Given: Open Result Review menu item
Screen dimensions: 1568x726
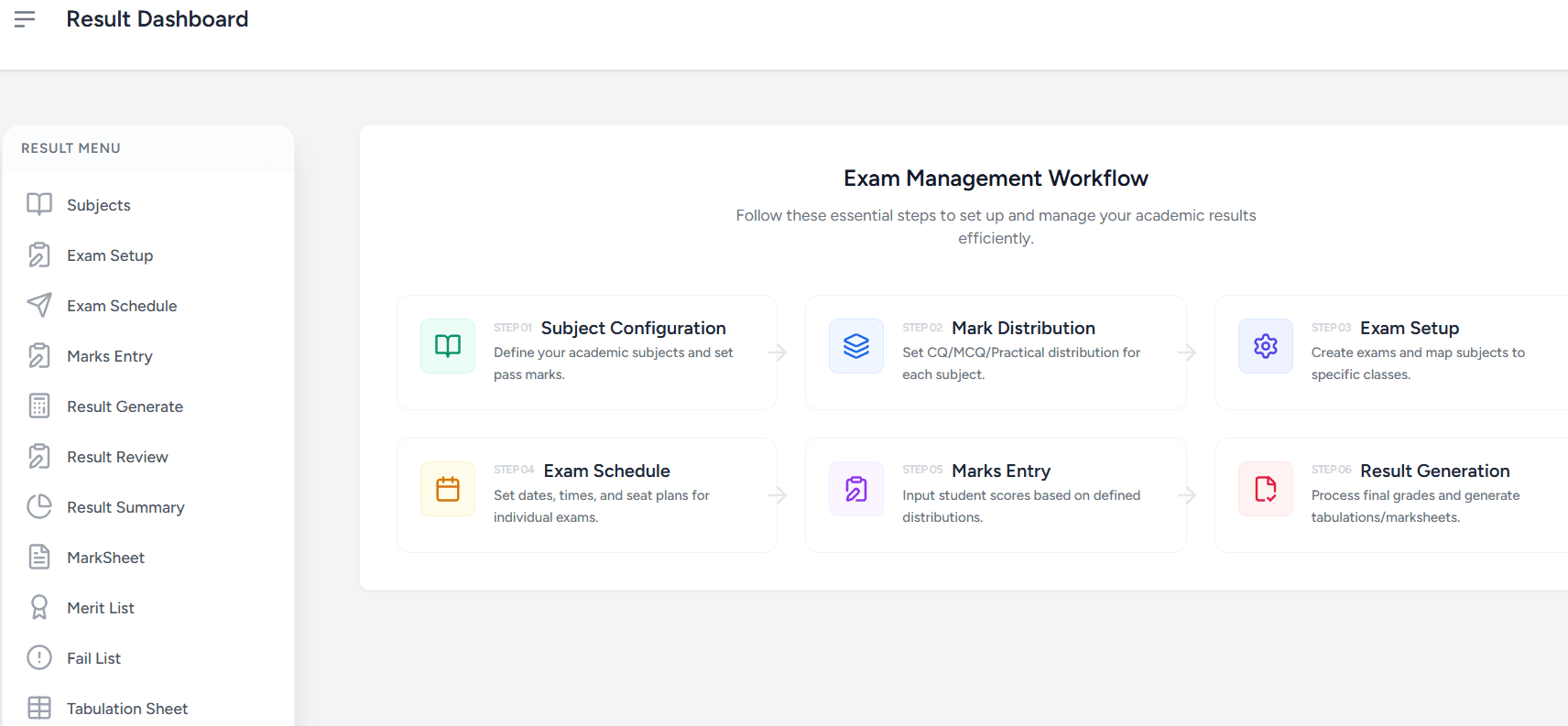Looking at the screenshot, I should (x=117, y=457).
